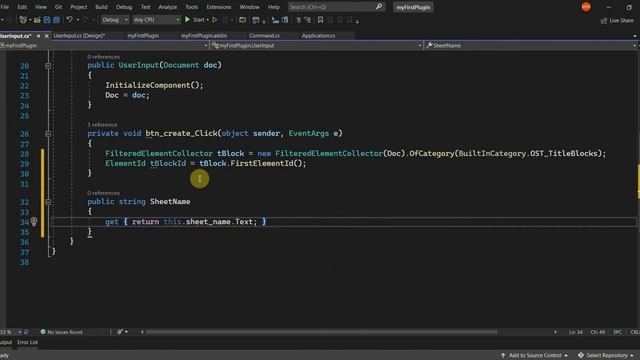Collapse the SheetName property block
640x360 pixels.
point(48,202)
